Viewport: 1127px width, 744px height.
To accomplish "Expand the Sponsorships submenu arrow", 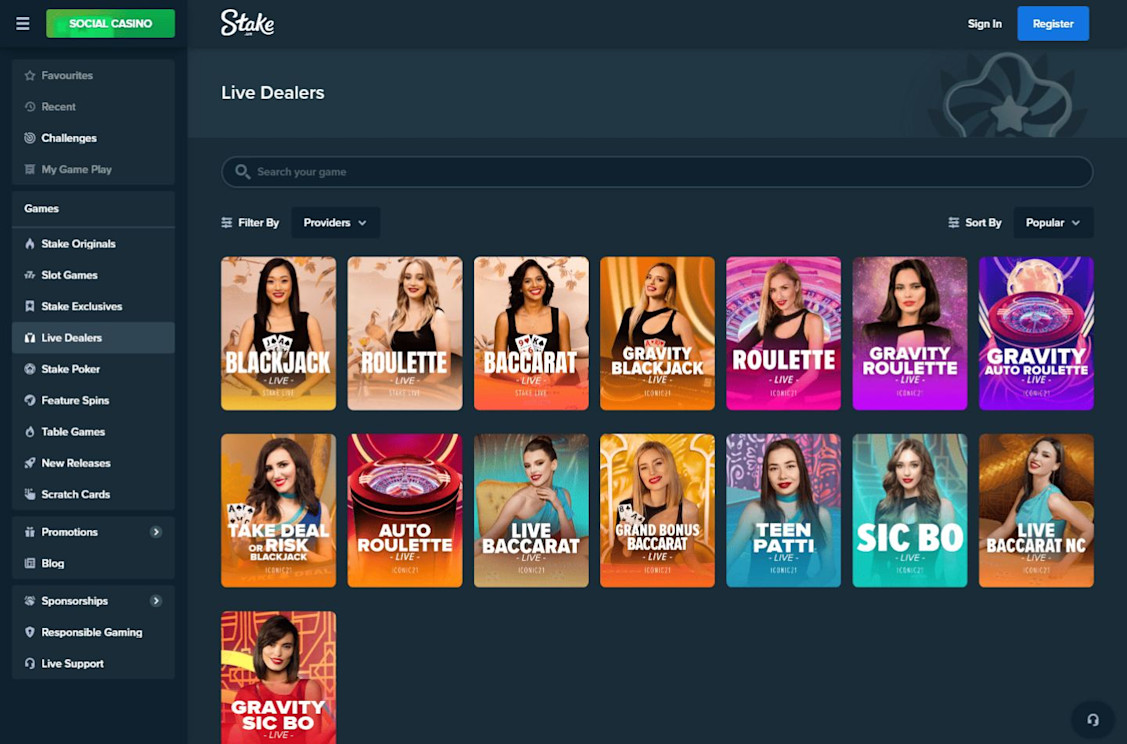I will (x=156, y=601).
